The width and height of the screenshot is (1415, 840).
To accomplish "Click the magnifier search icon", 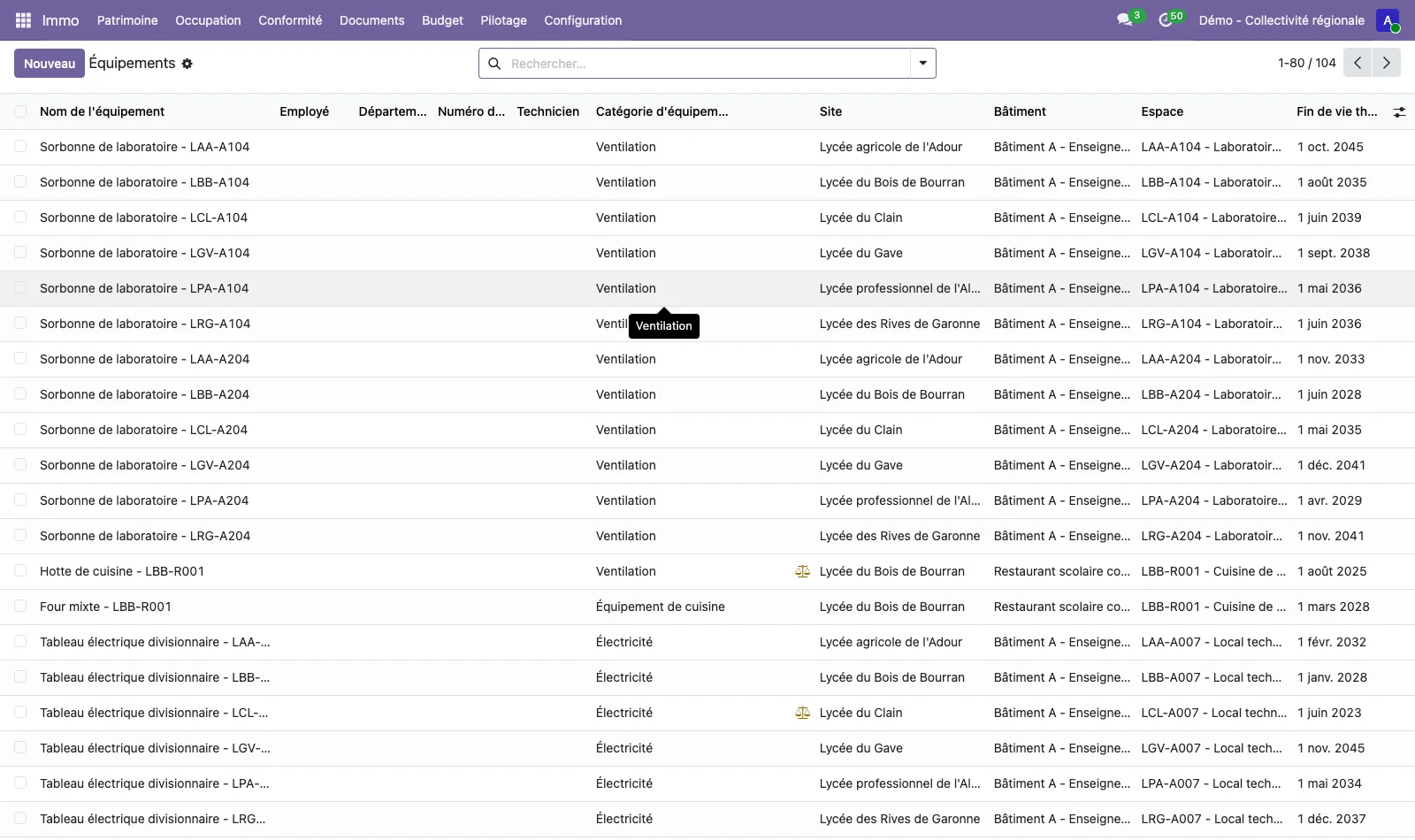I will pyautogui.click(x=494, y=64).
